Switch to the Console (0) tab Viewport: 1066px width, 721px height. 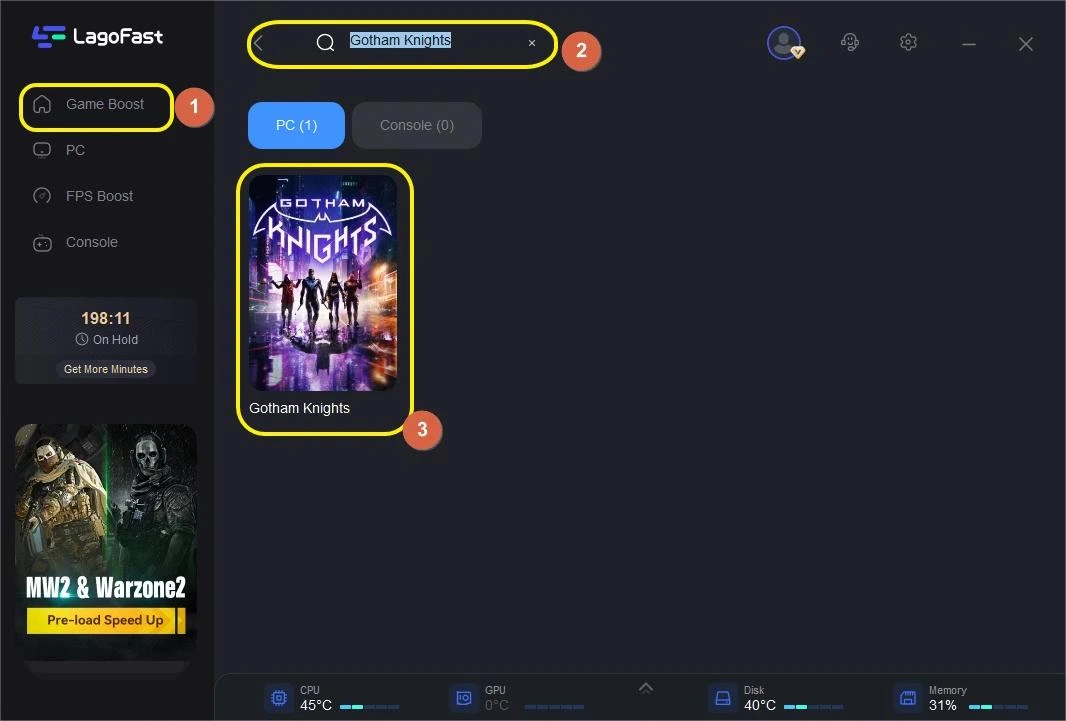[x=417, y=126]
